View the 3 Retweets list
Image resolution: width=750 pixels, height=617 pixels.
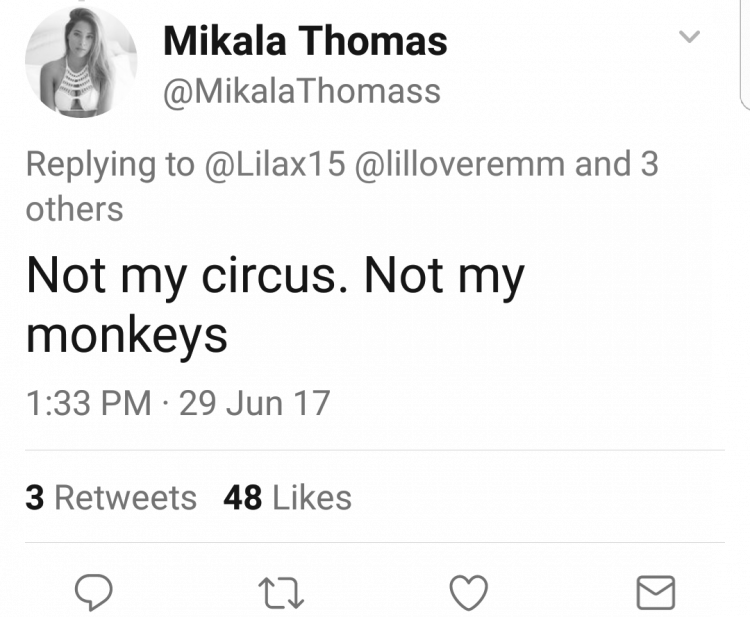coord(111,497)
